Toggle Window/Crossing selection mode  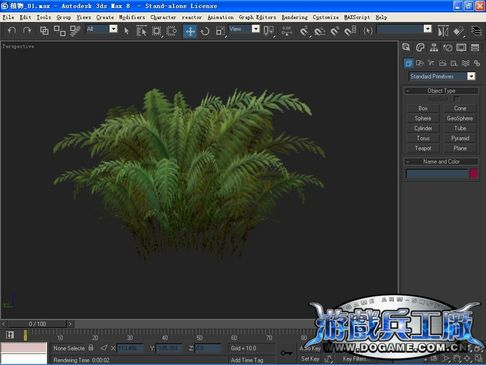point(172,31)
